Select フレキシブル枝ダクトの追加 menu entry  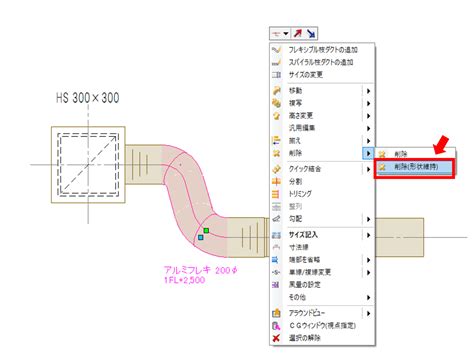pyautogui.click(x=322, y=50)
